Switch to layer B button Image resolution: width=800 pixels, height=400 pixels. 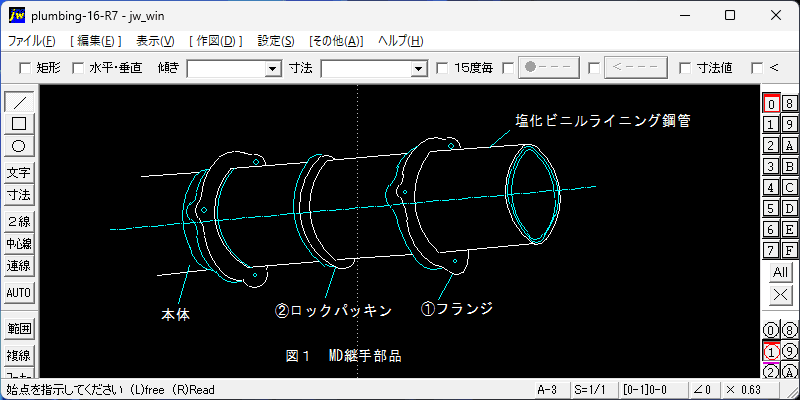(x=790, y=166)
